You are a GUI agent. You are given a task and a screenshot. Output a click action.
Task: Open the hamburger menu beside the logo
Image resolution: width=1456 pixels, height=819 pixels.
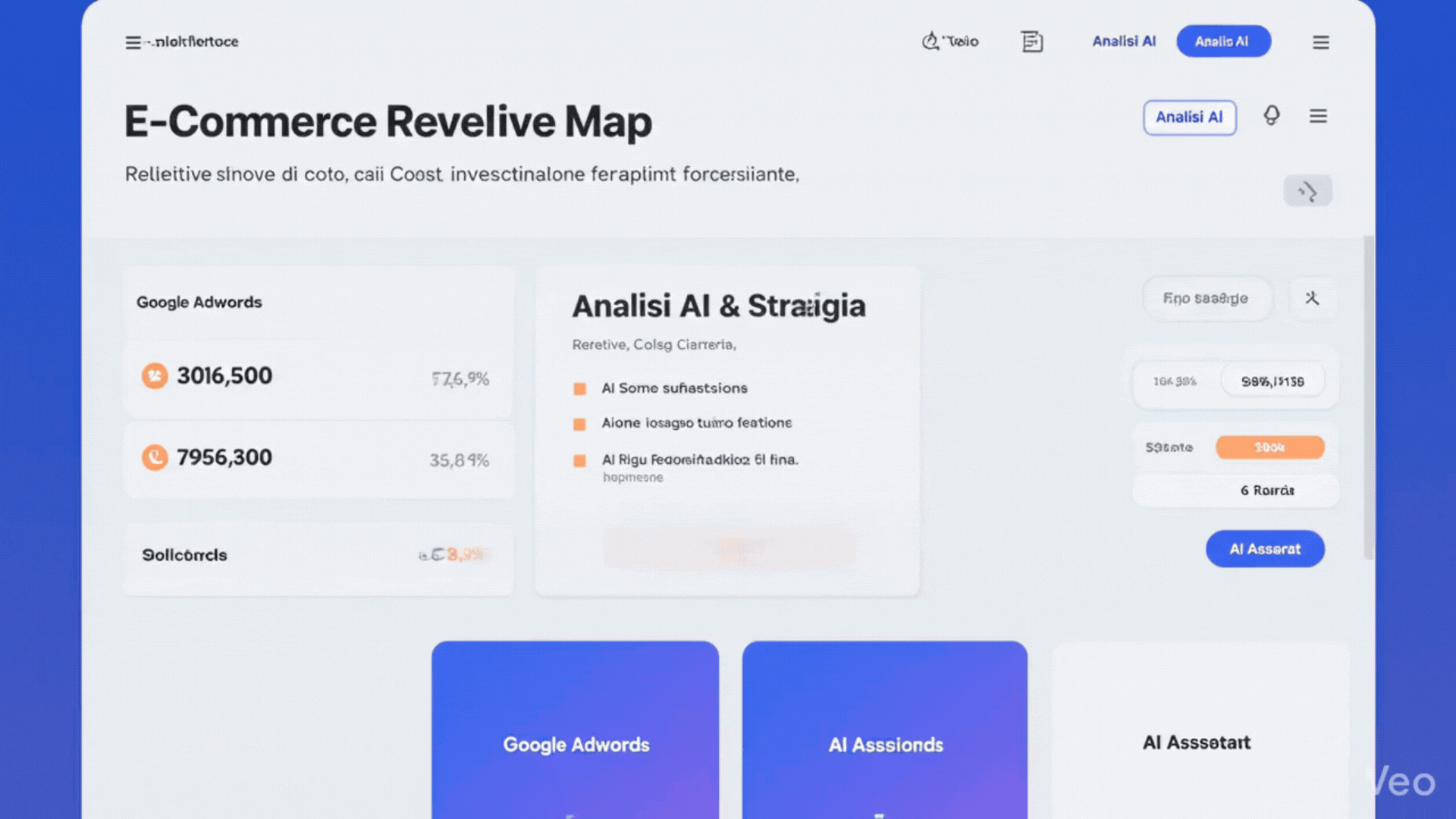point(133,42)
